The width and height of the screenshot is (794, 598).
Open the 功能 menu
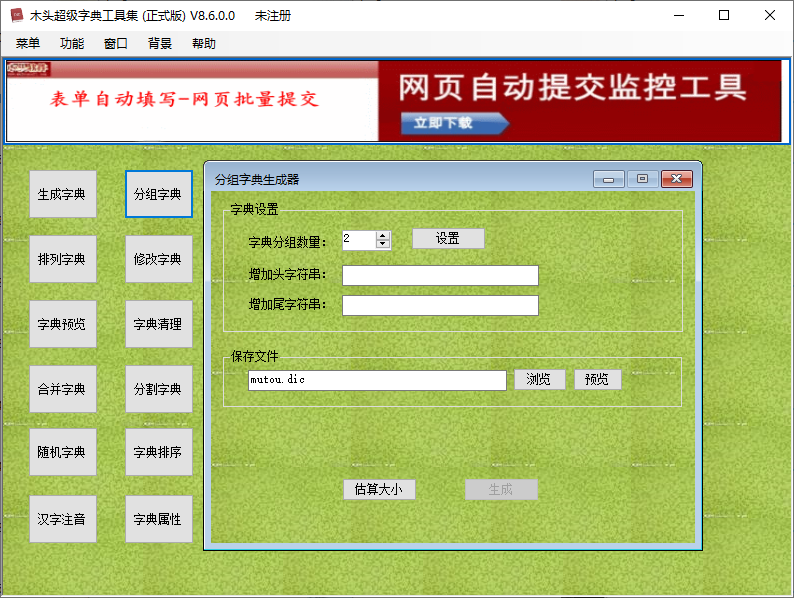pyautogui.click(x=72, y=43)
